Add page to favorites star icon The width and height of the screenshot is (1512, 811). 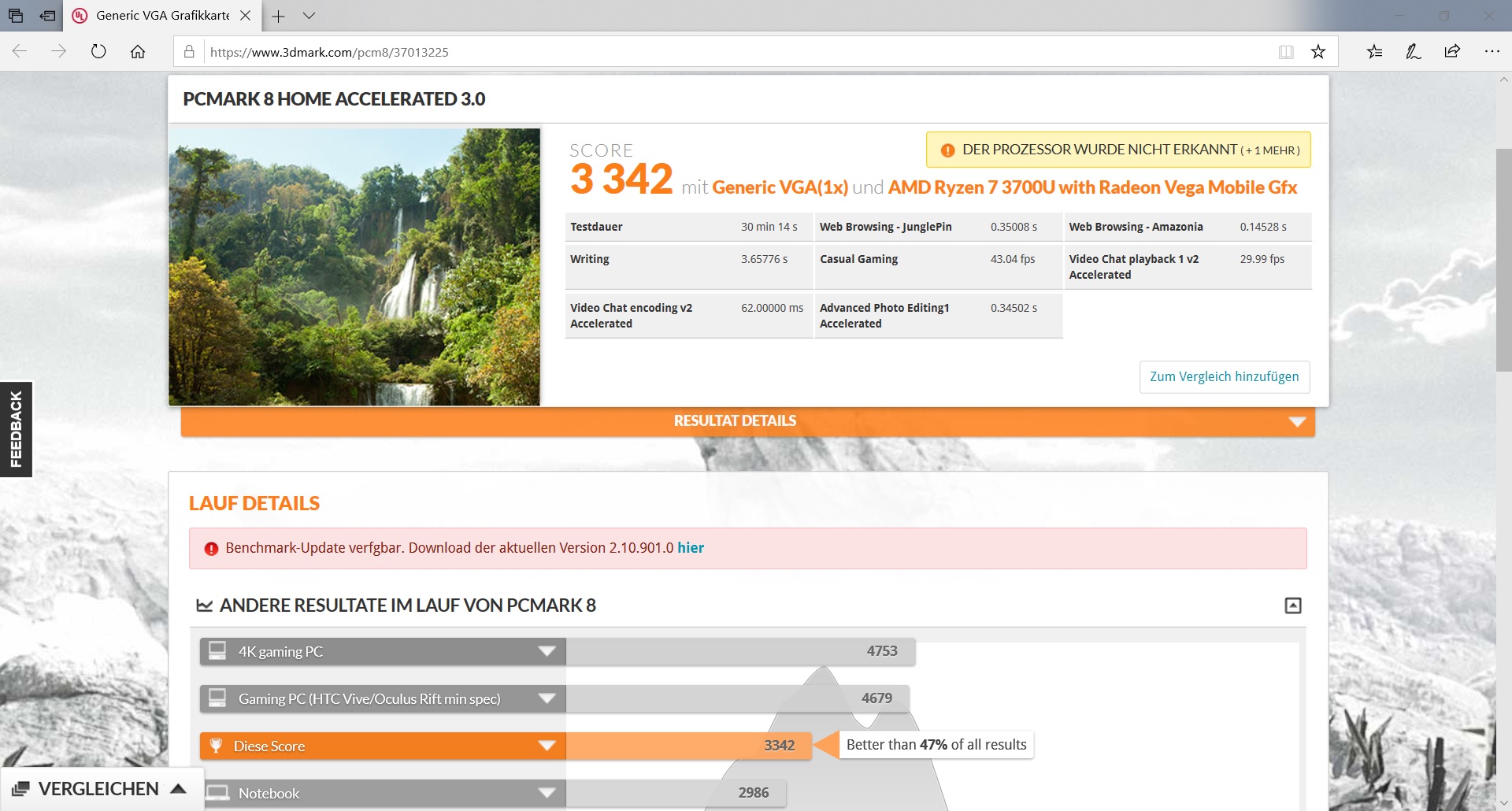coord(1318,52)
